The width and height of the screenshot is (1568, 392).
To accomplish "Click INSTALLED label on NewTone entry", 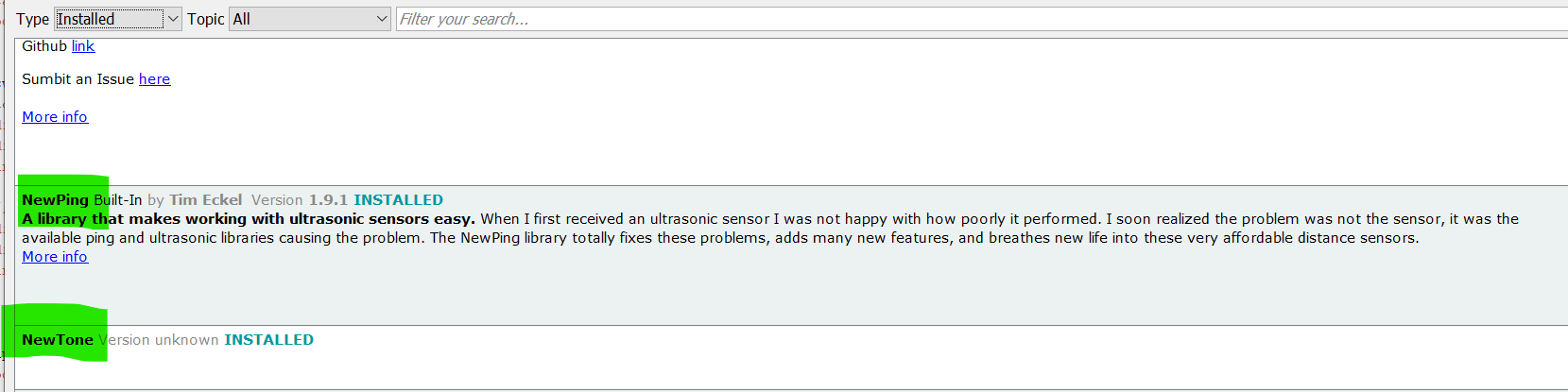I will (268, 340).
